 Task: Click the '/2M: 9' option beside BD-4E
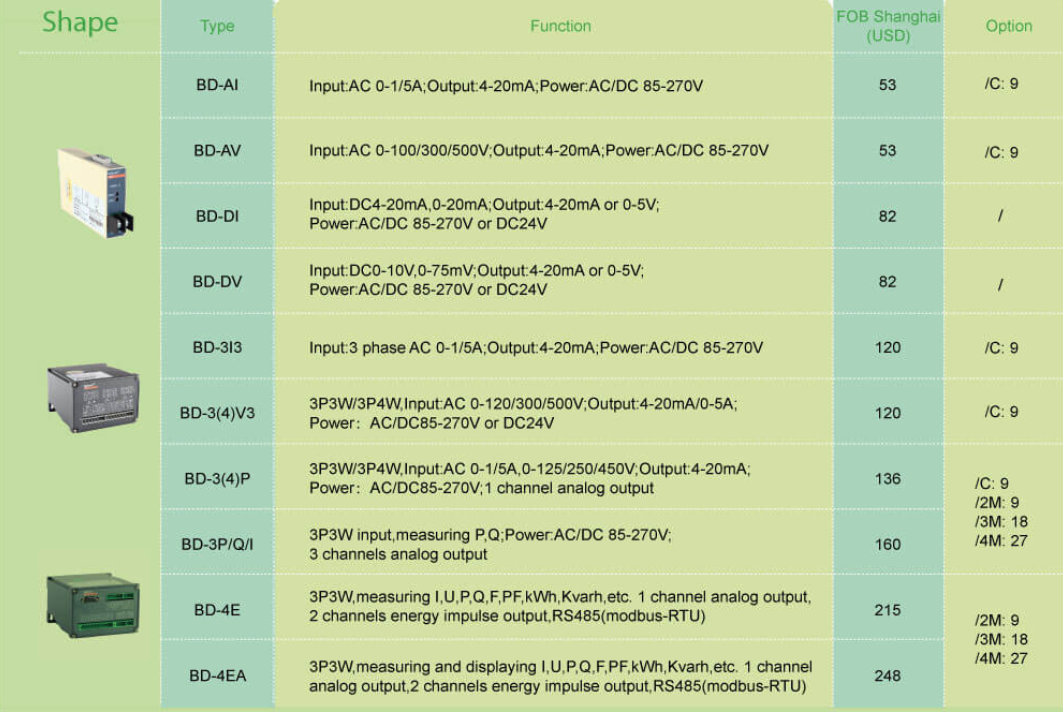pyautogui.click(x=997, y=620)
